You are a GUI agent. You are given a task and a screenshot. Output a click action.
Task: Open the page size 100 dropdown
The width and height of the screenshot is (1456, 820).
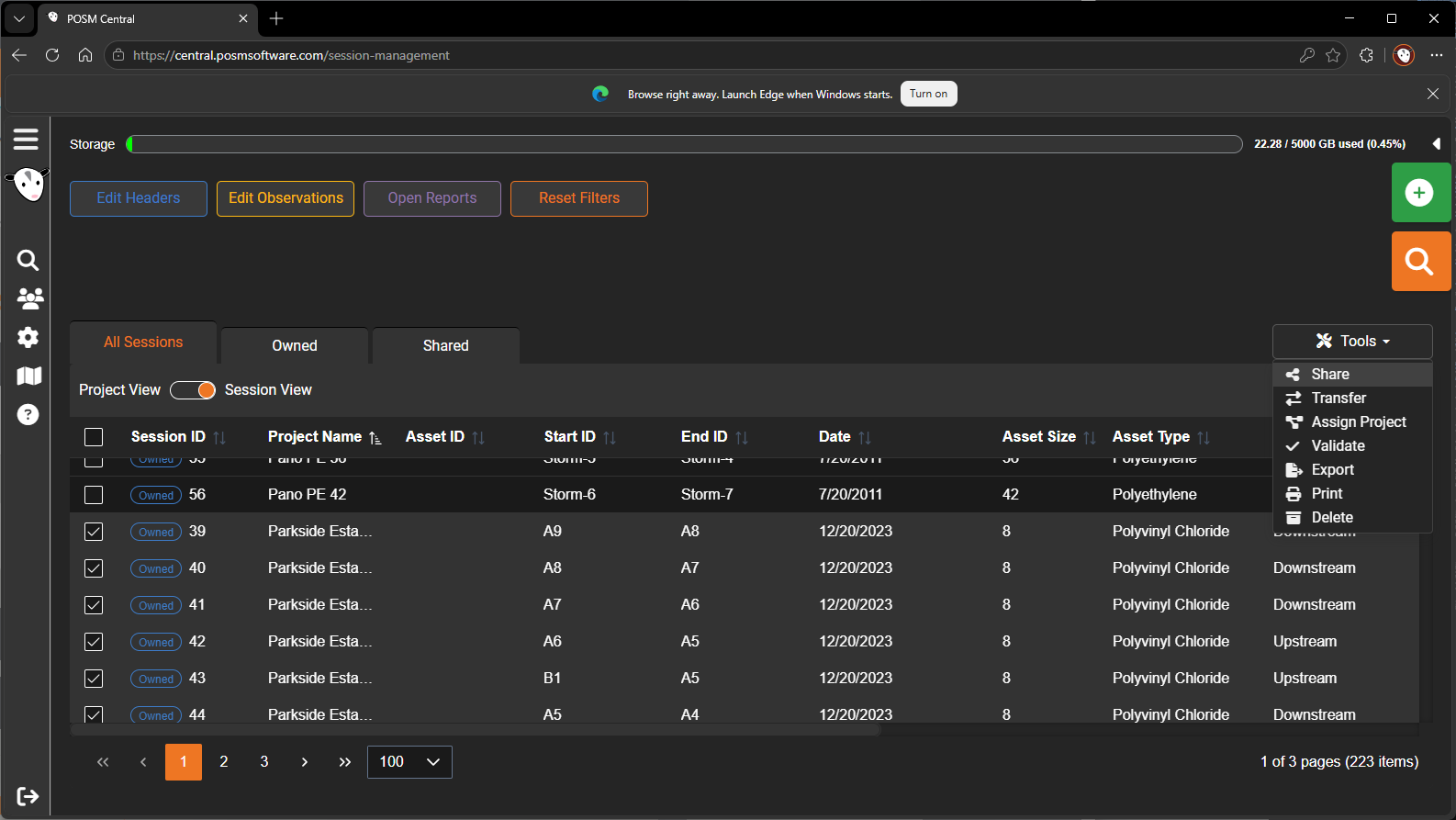click(409, 762)
